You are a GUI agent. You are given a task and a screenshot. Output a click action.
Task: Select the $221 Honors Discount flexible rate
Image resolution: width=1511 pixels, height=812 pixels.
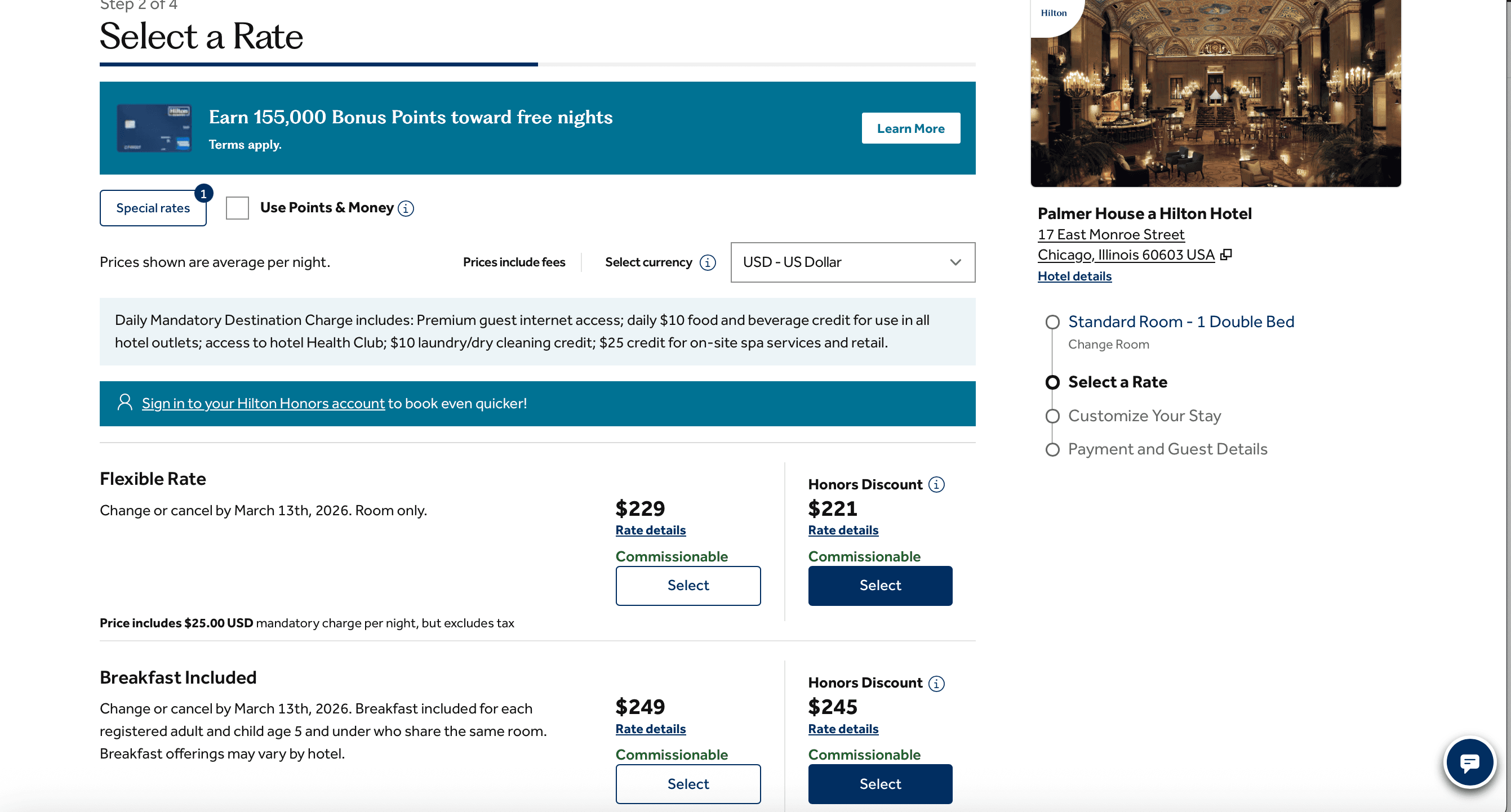coord(880,585)
